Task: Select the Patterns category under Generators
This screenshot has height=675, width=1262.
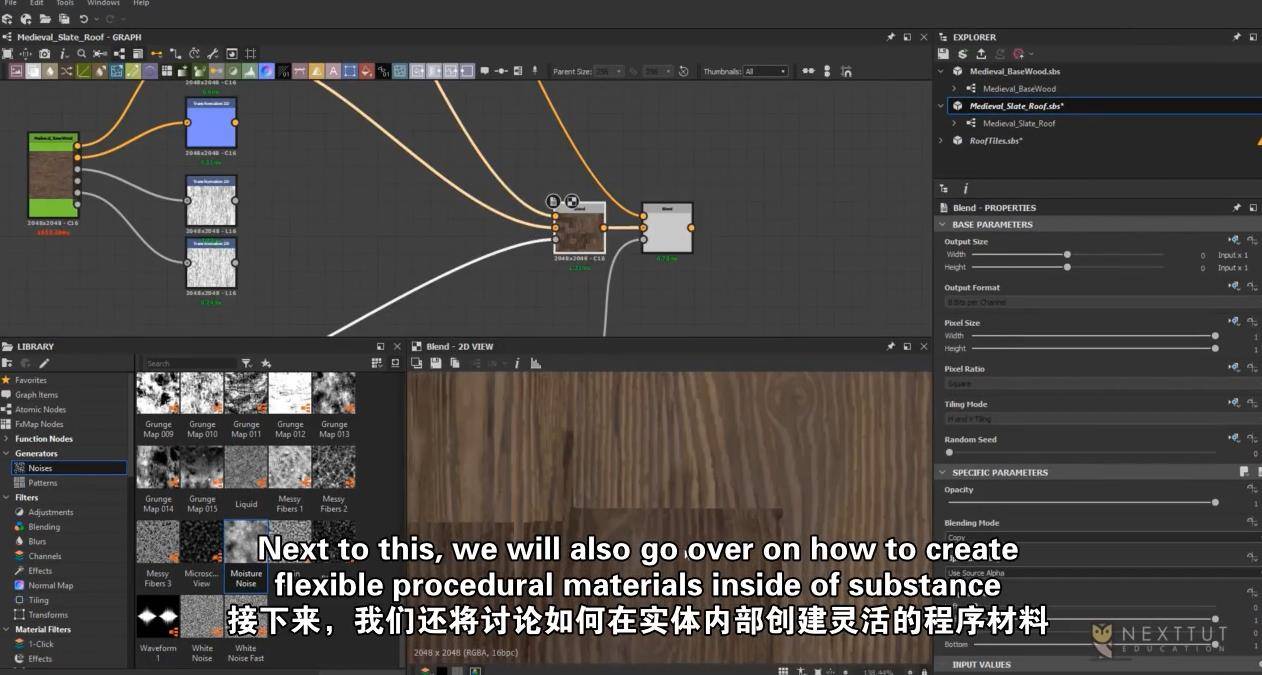Action: [42, 483]
